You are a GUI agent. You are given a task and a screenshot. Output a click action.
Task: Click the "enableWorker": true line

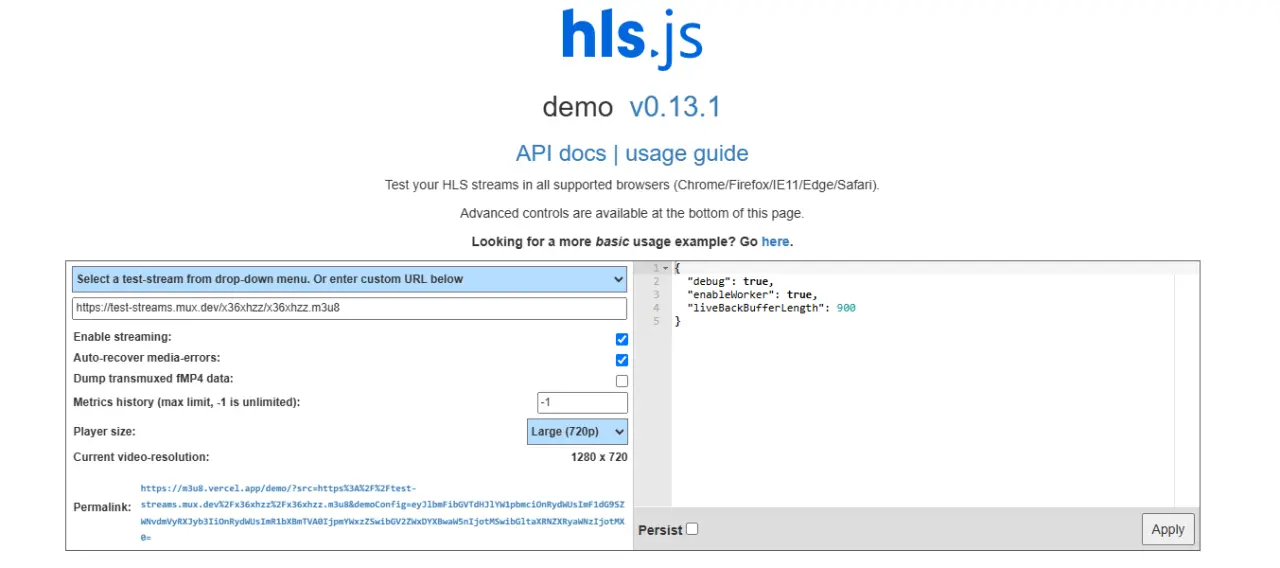pyautogui.click(x=752, y=295)
